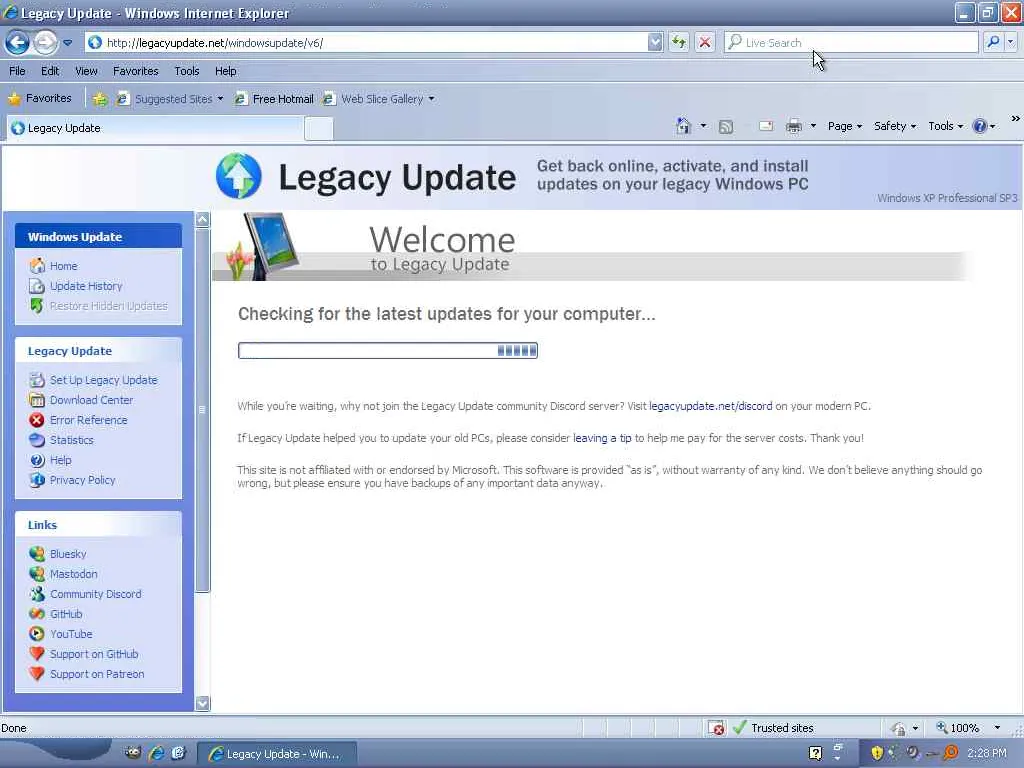Click the Statistics sidebar icon
1024x768 pixels.
[37, 440]
